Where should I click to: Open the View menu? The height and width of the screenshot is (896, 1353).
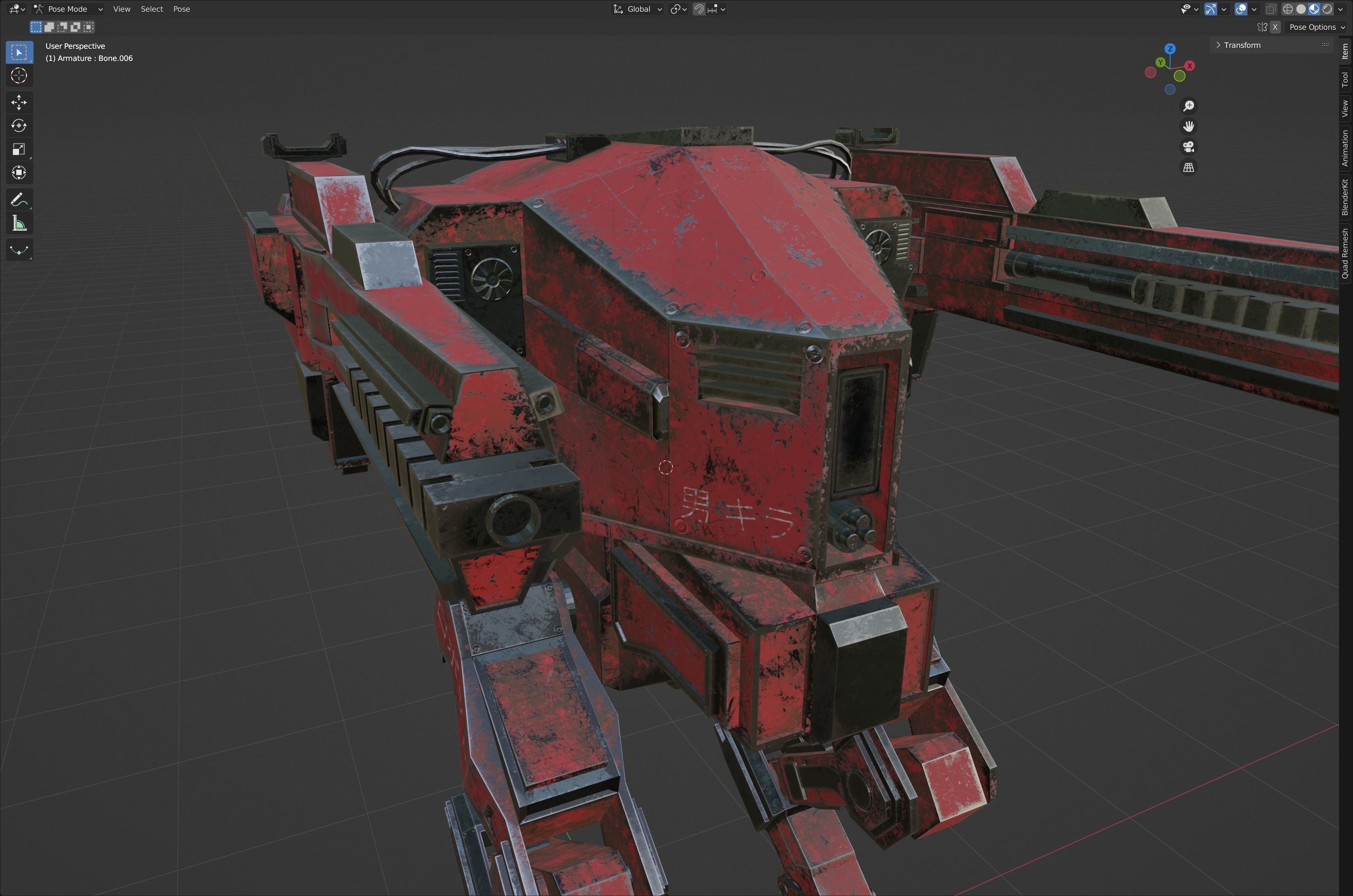122,9
